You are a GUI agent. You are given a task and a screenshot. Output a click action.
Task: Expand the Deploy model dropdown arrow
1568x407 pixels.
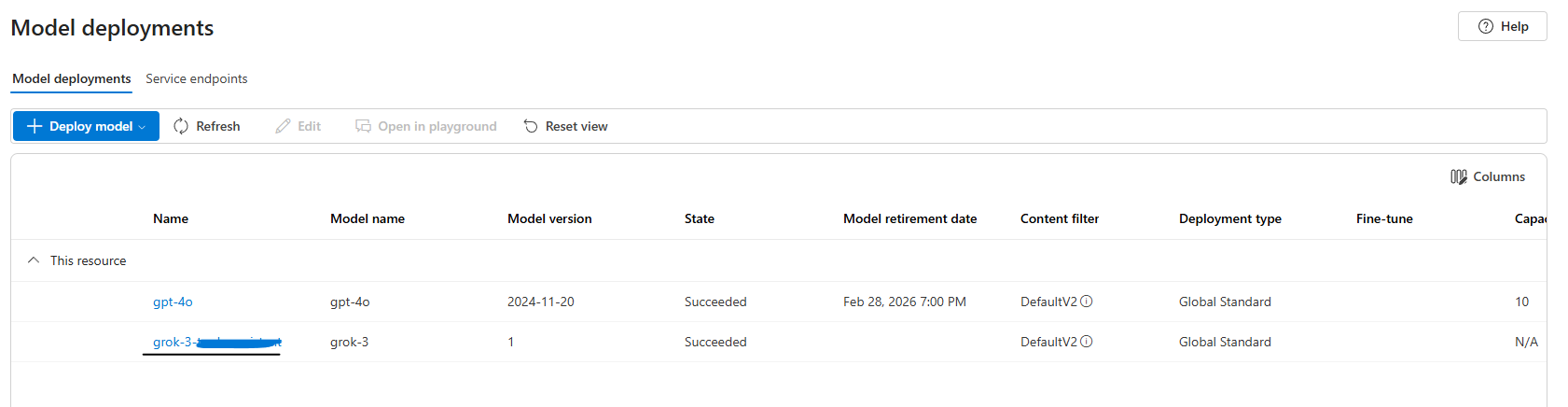click(142, 127)
